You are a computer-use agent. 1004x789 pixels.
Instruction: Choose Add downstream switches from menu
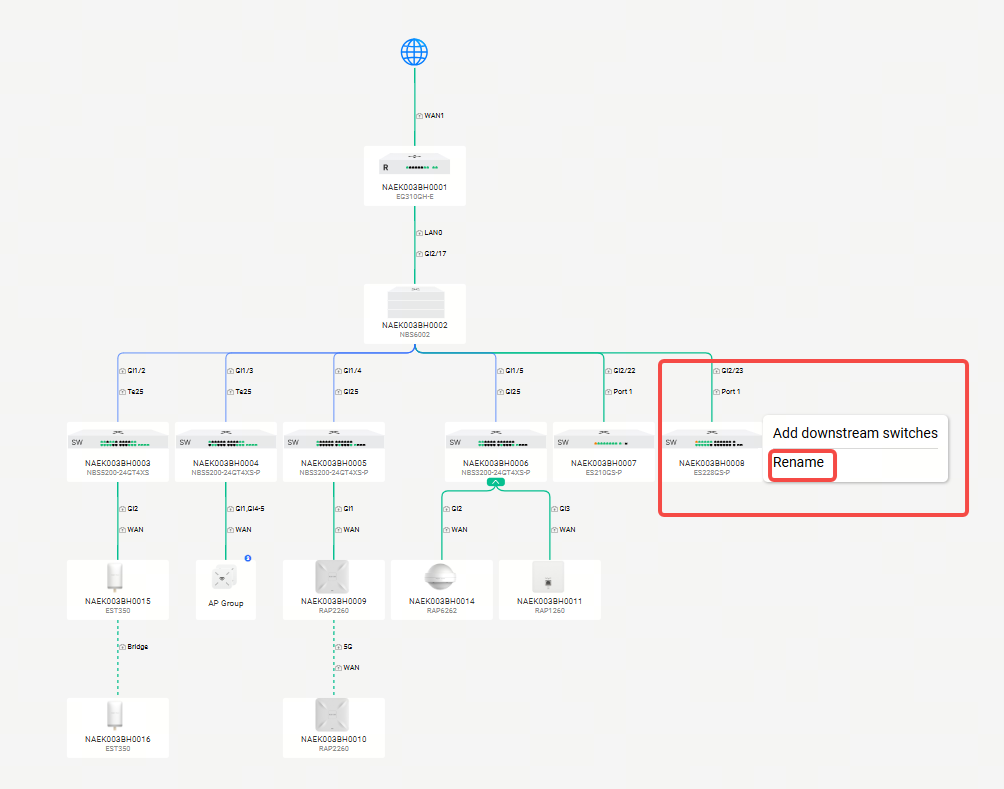pyautogui.click(x=855, y=433)
